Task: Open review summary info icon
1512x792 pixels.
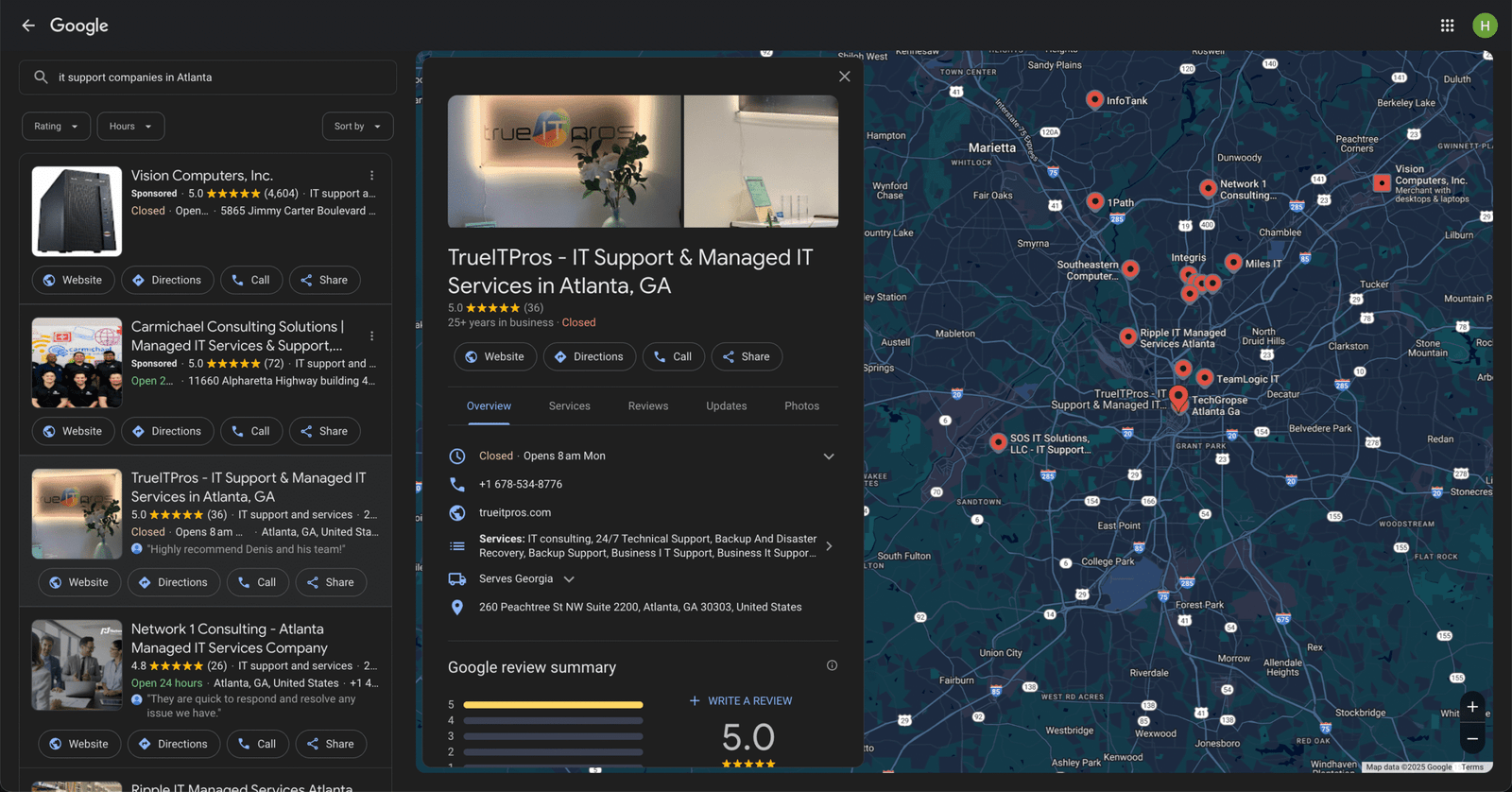Action: (x=832, y=665)
